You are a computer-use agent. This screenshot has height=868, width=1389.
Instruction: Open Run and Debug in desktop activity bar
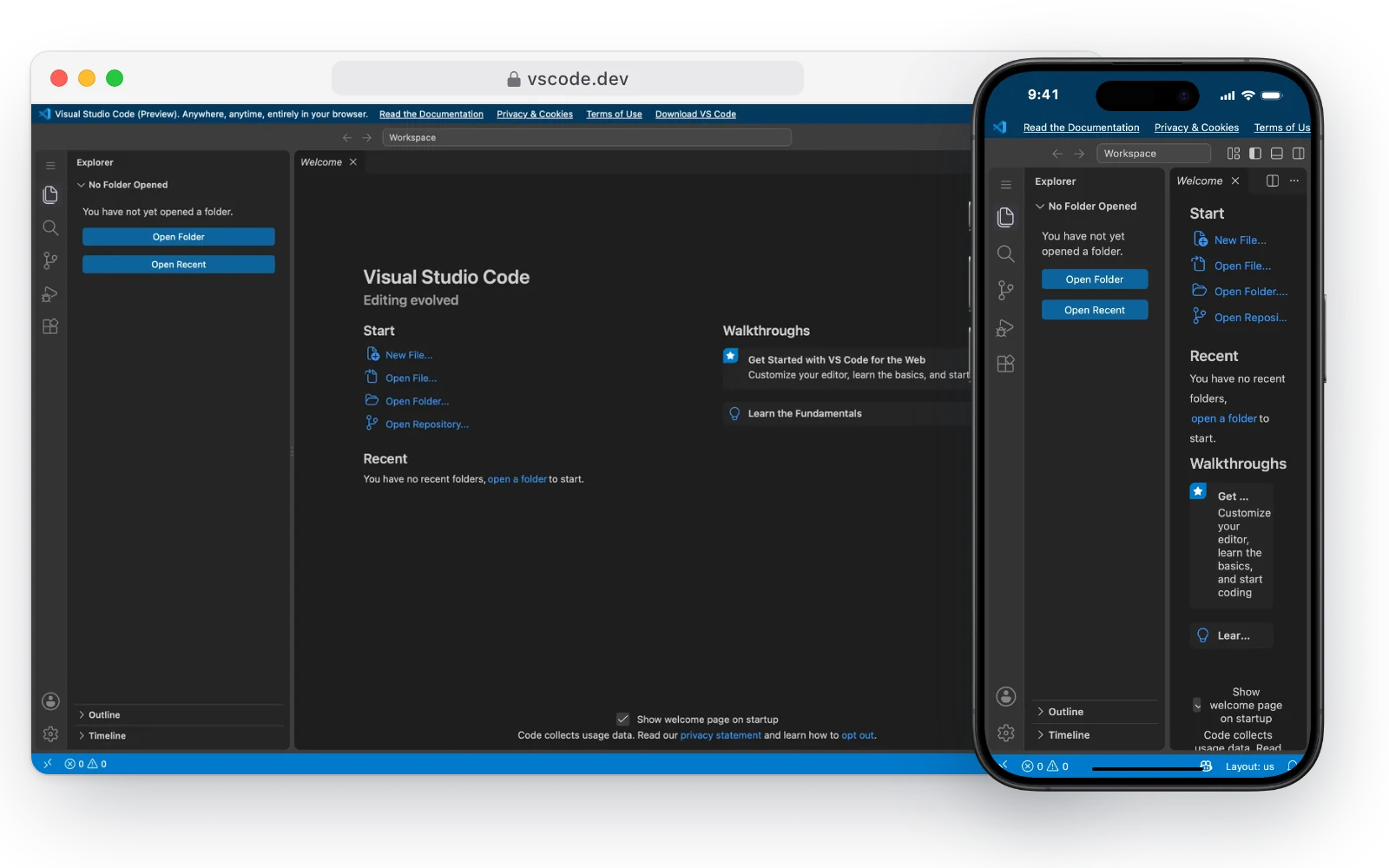(50, 294)
